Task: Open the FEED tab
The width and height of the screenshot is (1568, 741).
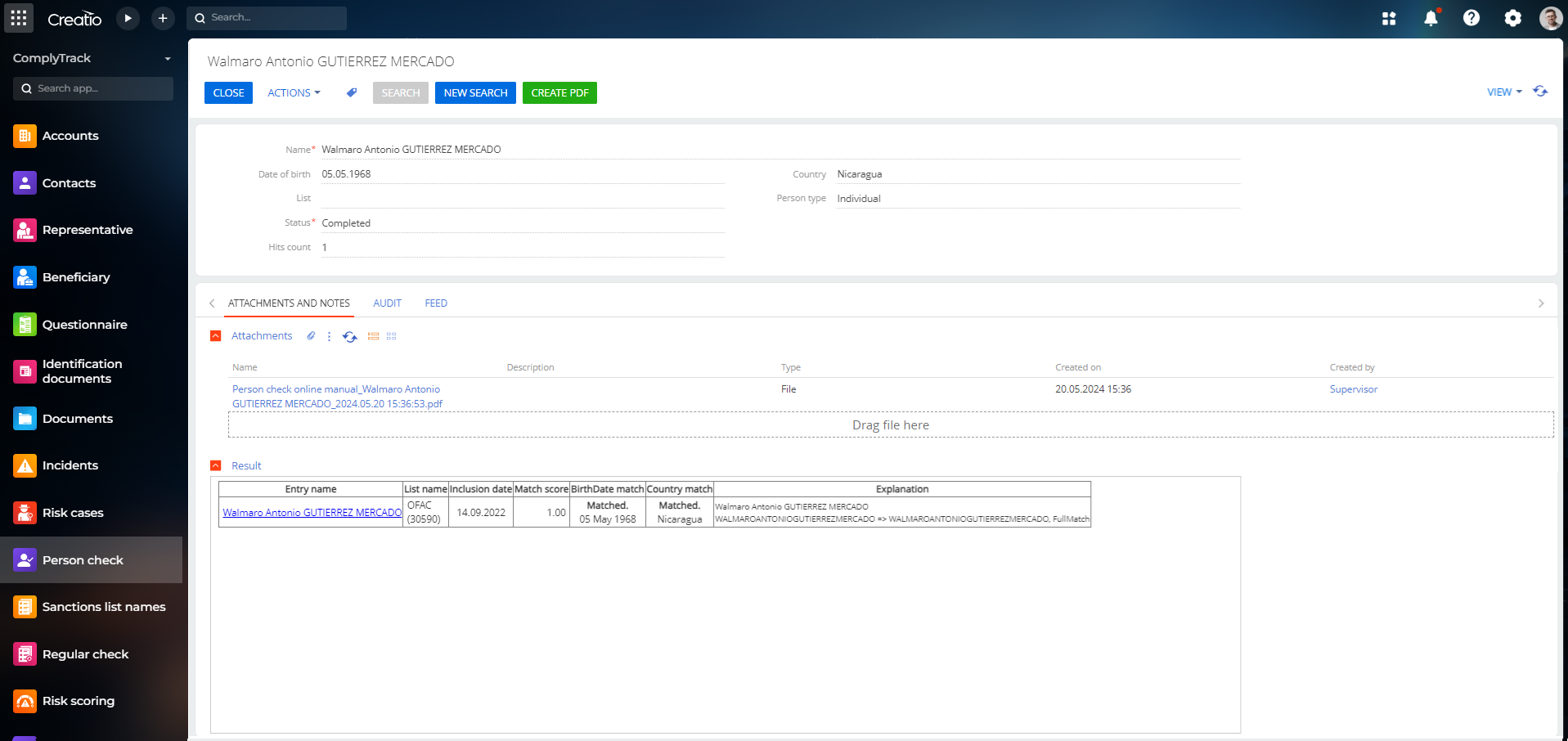Action: tap(435, 303)
